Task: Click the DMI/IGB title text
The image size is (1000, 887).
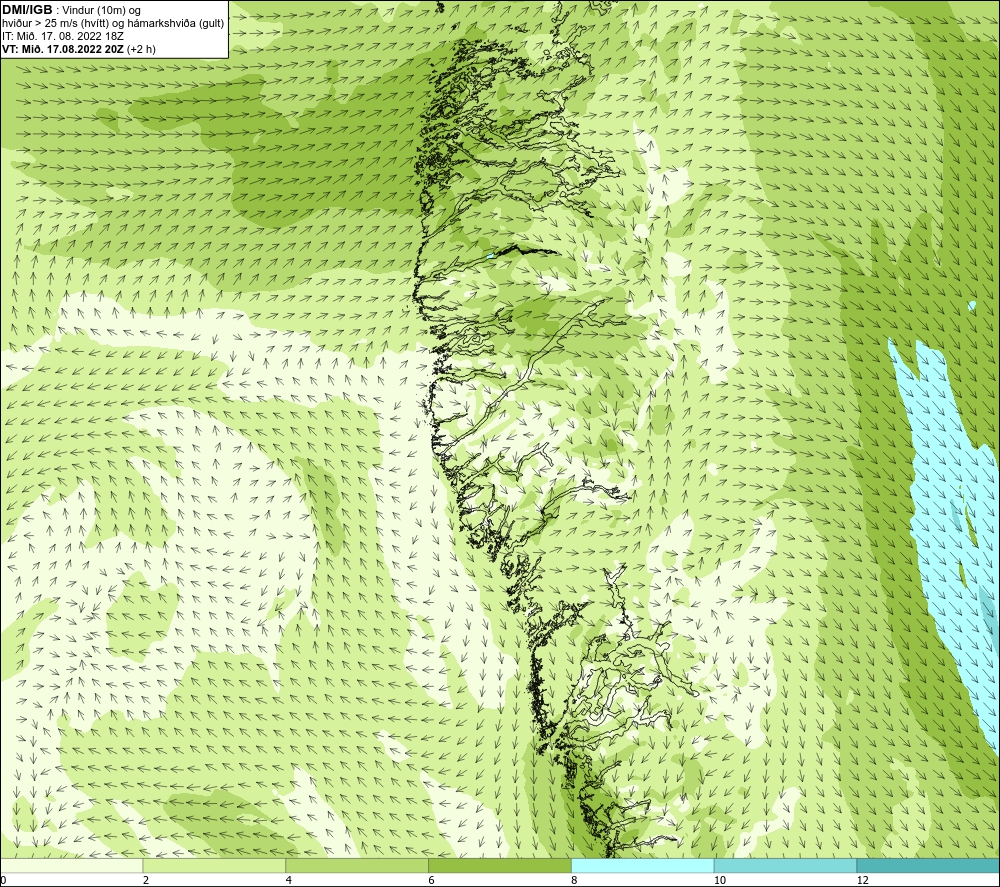Action: [x=27, y=10]
